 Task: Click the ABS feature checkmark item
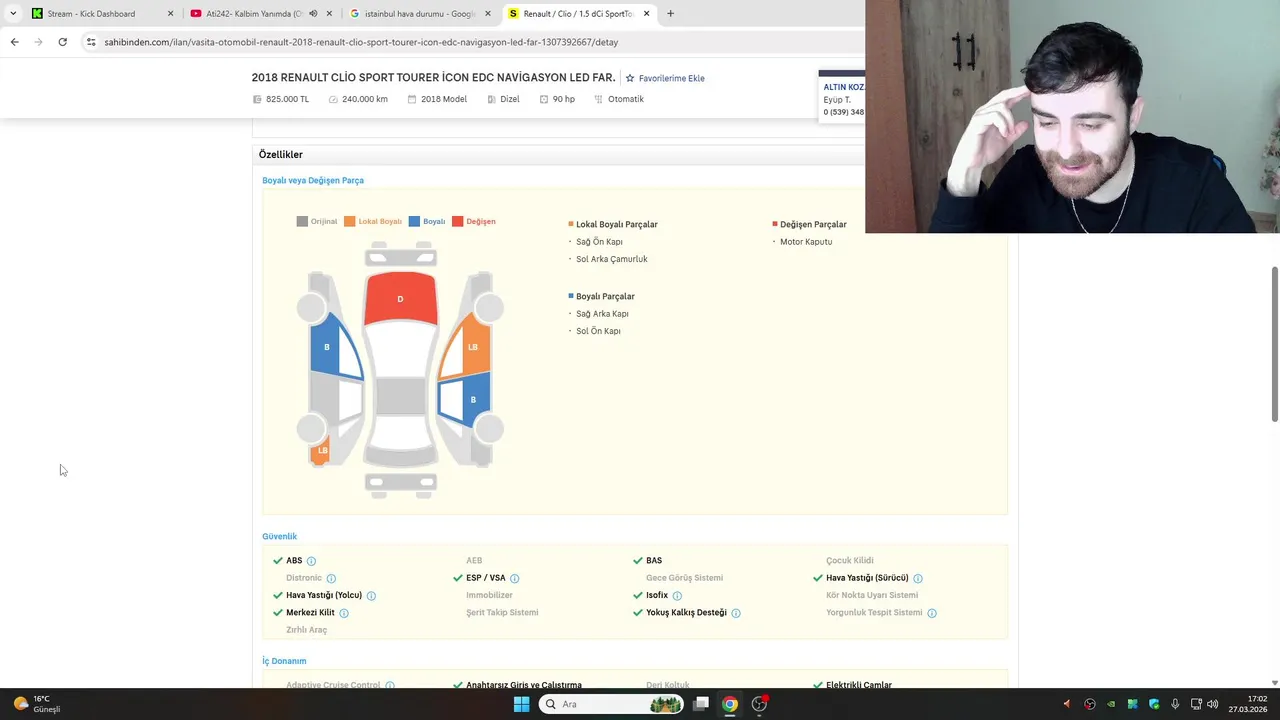click(x=288, y=561)
